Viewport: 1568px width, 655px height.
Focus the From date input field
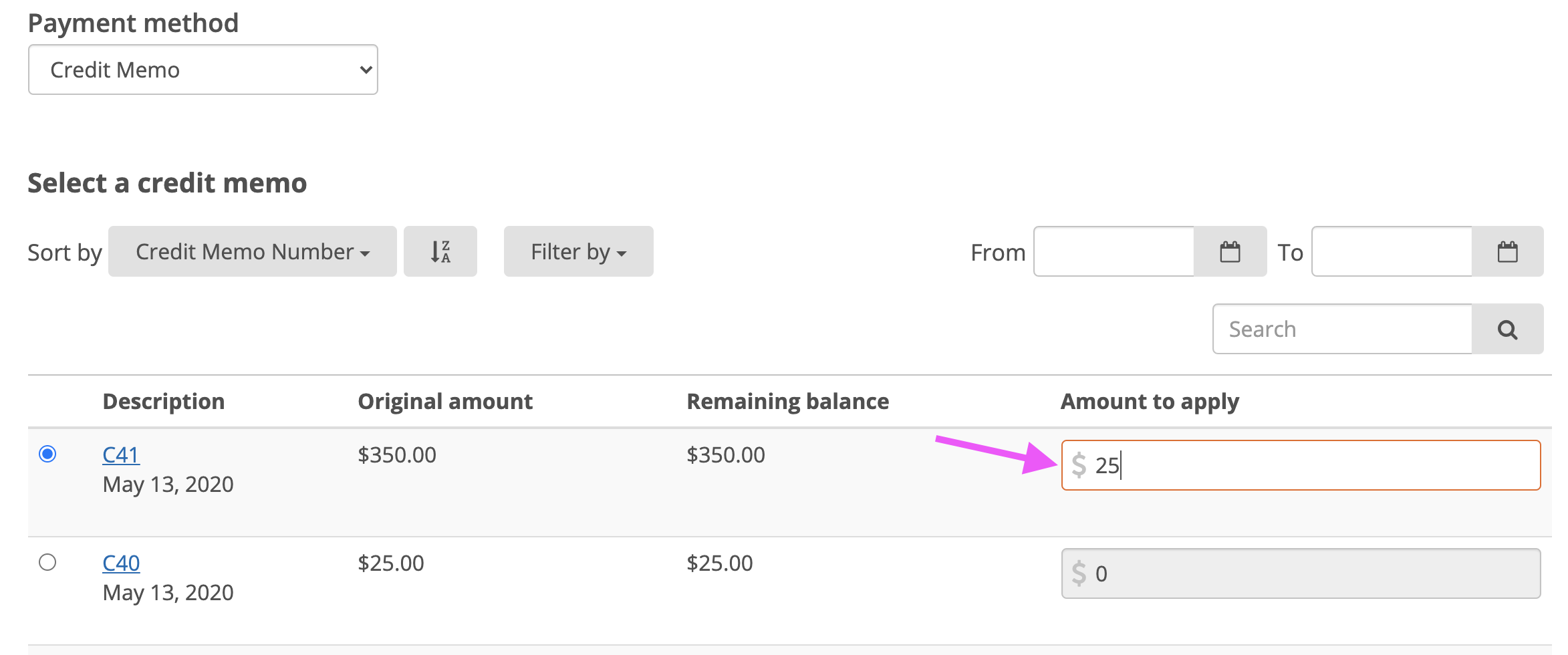[x=1114, y=251]
